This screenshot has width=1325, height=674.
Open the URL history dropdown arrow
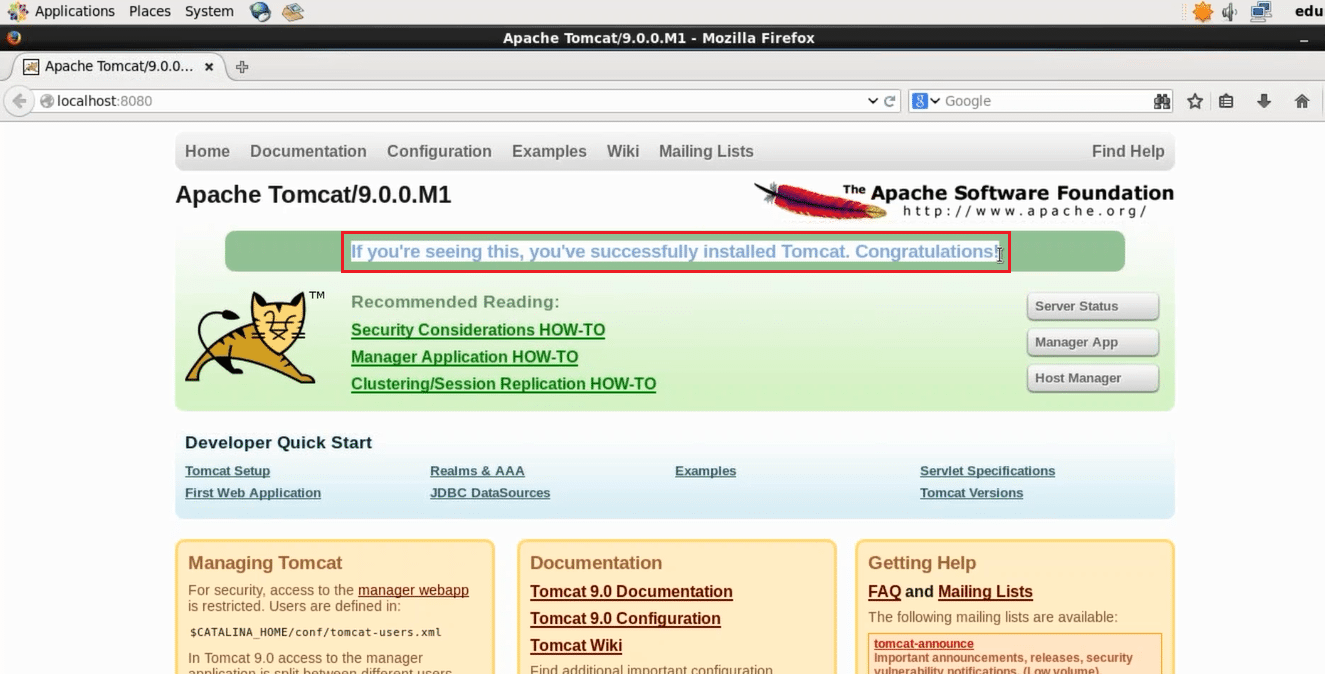tap(872, 101)
